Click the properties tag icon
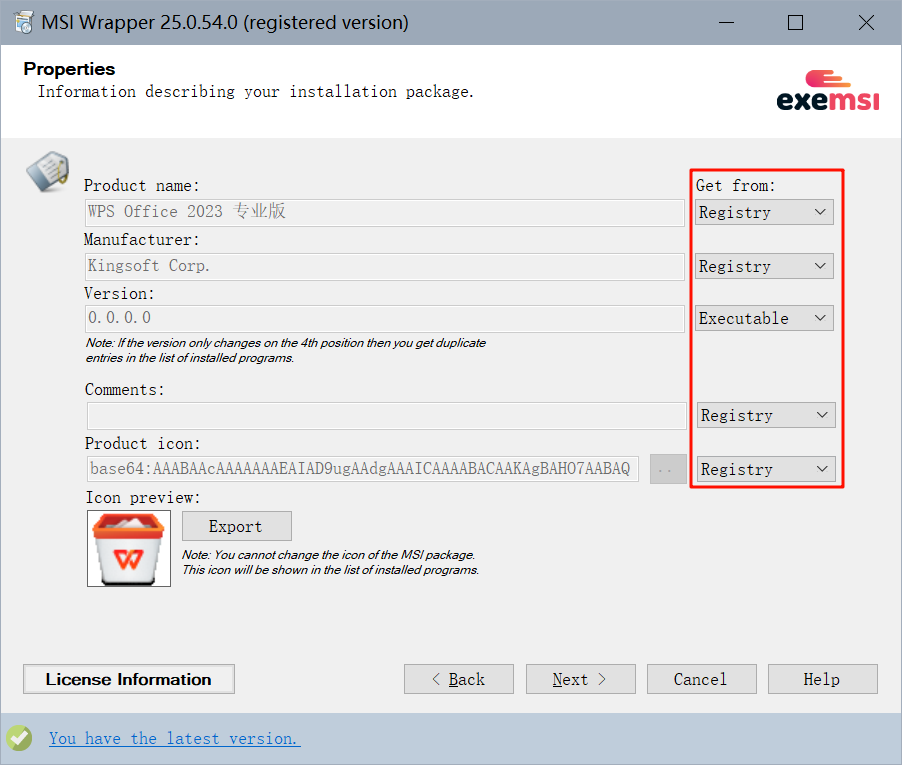 47,171
